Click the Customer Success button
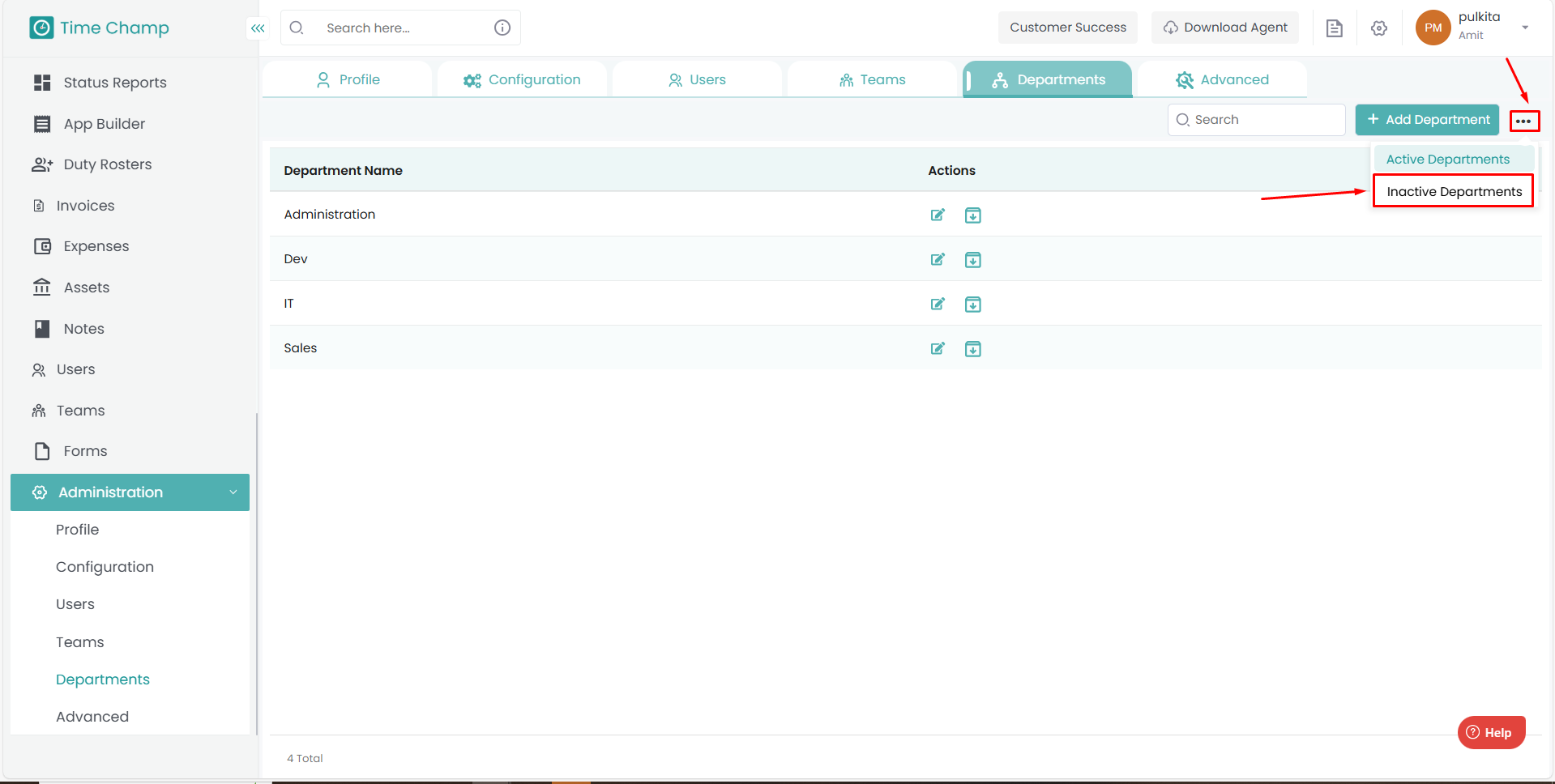1555x784 pixels. pos(1068,28)
